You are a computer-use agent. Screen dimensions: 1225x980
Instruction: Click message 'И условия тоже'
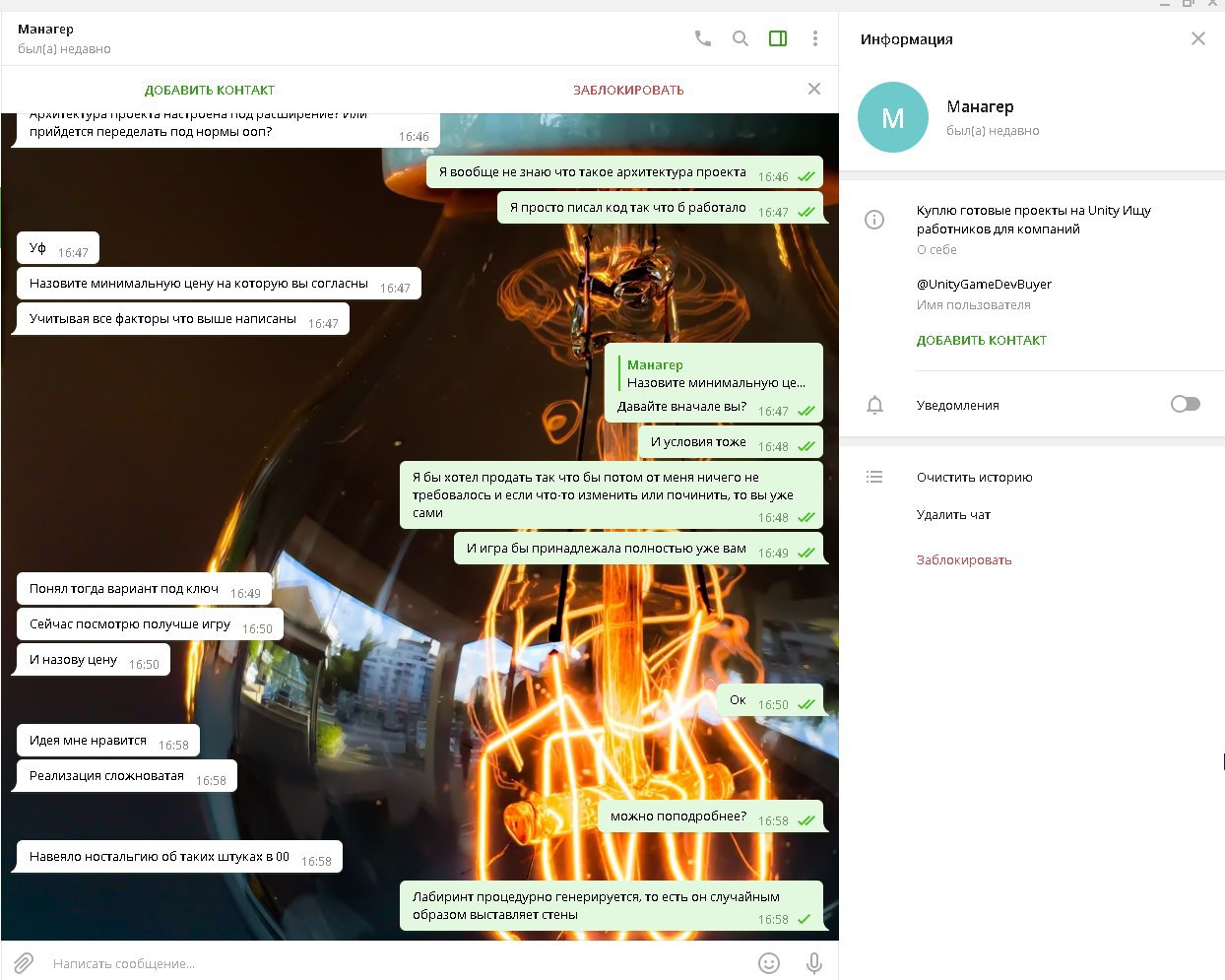(x=731, y=442)
